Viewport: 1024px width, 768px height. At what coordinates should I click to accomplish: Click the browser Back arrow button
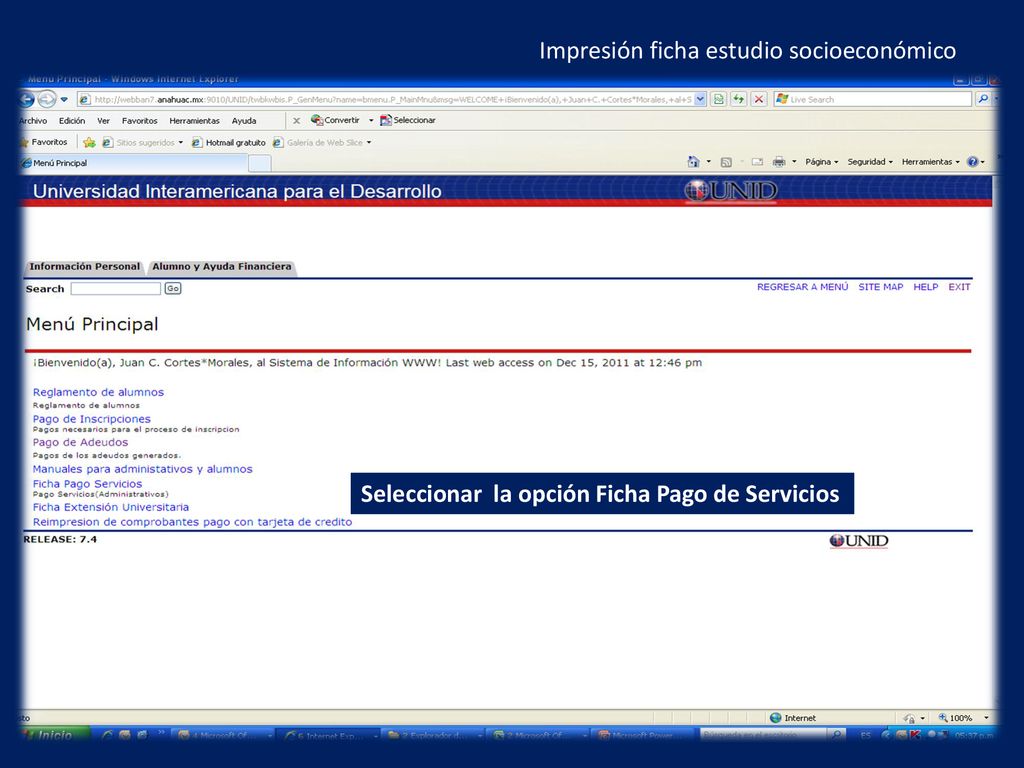click(27, 99)
